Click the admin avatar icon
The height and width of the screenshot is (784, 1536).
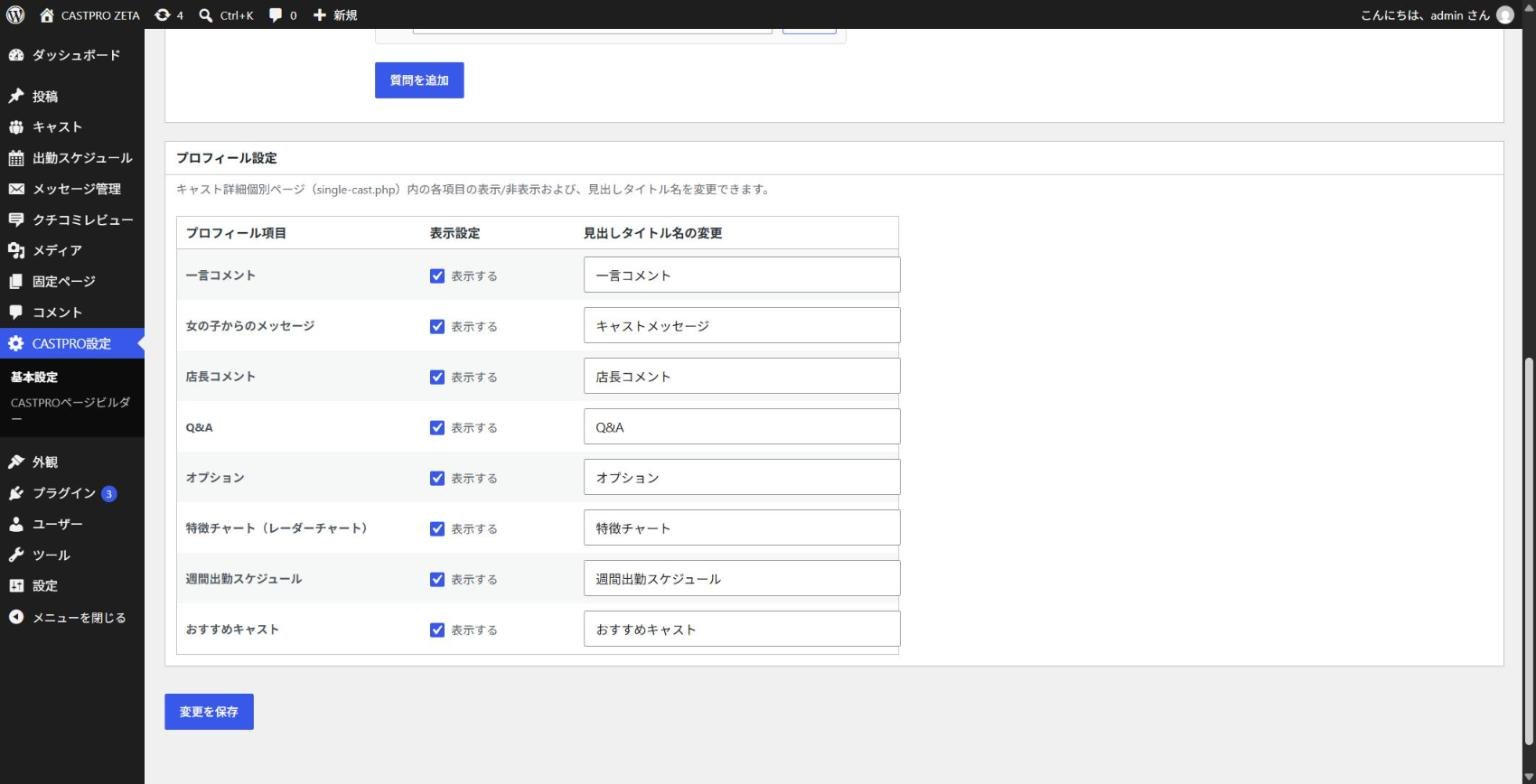click(x=1505, y=15)
